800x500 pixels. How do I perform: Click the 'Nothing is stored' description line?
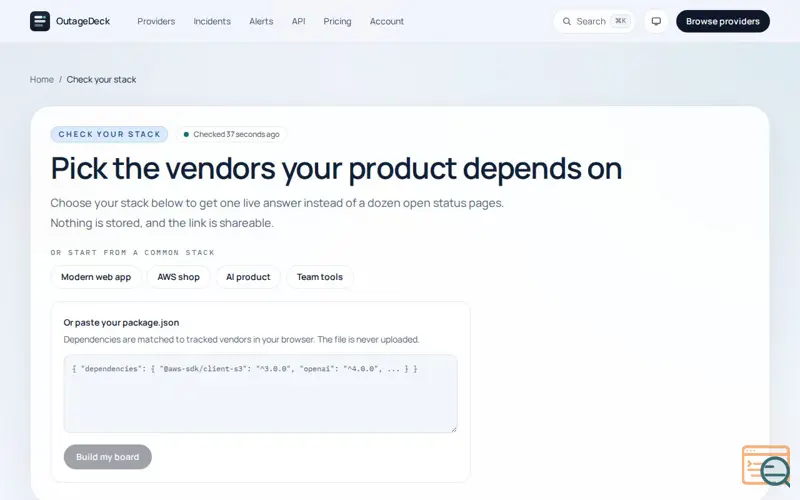coord(162,223)
